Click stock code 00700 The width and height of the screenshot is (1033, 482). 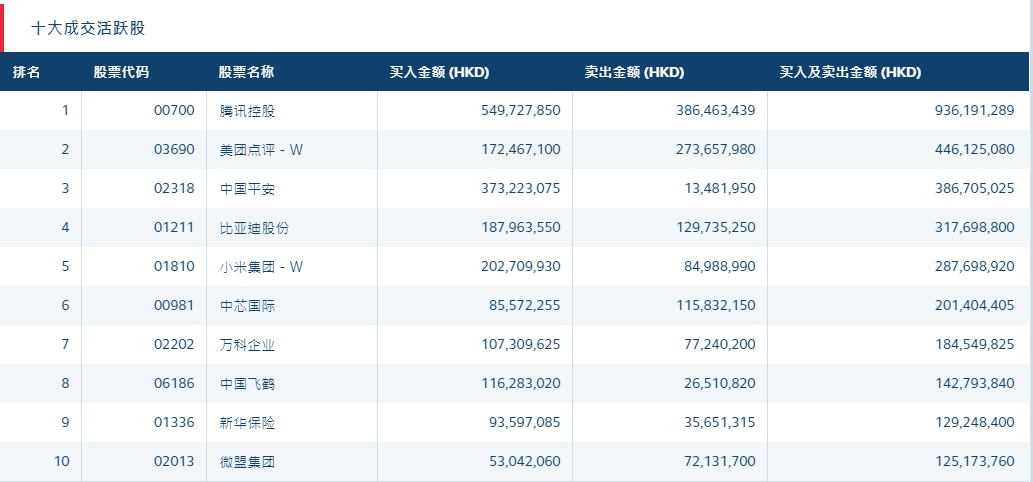[x=174, y=110]
